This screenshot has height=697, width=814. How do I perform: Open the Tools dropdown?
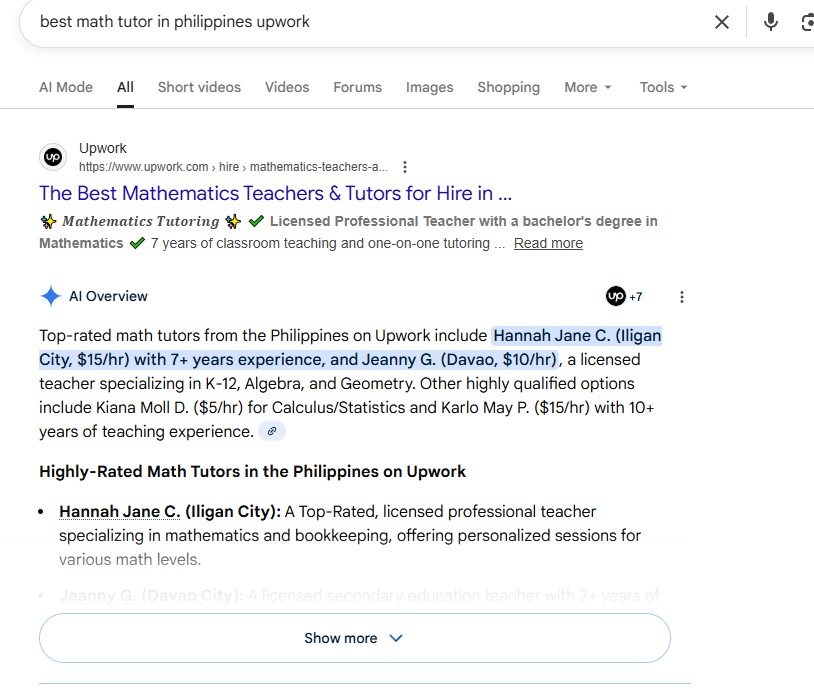[x=663, y=87]
